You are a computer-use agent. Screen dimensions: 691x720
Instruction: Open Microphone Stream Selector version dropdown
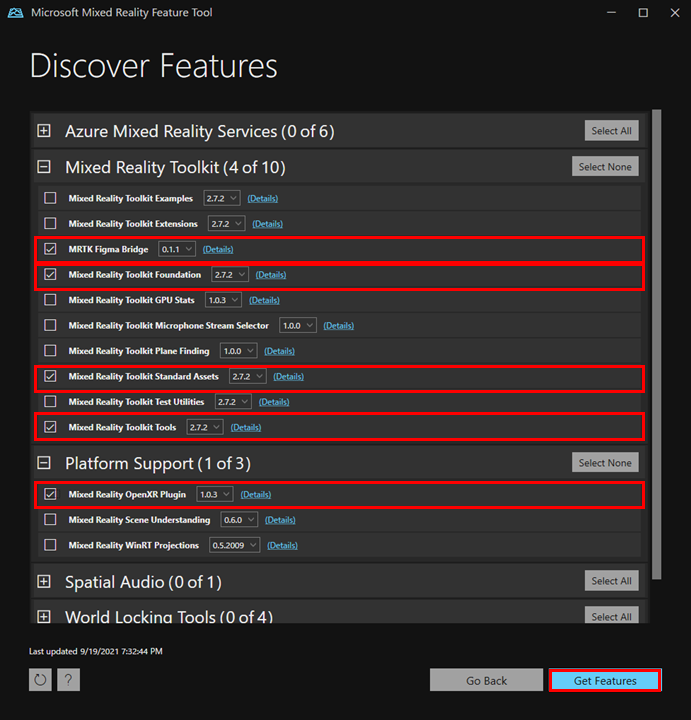coord(298,326)
